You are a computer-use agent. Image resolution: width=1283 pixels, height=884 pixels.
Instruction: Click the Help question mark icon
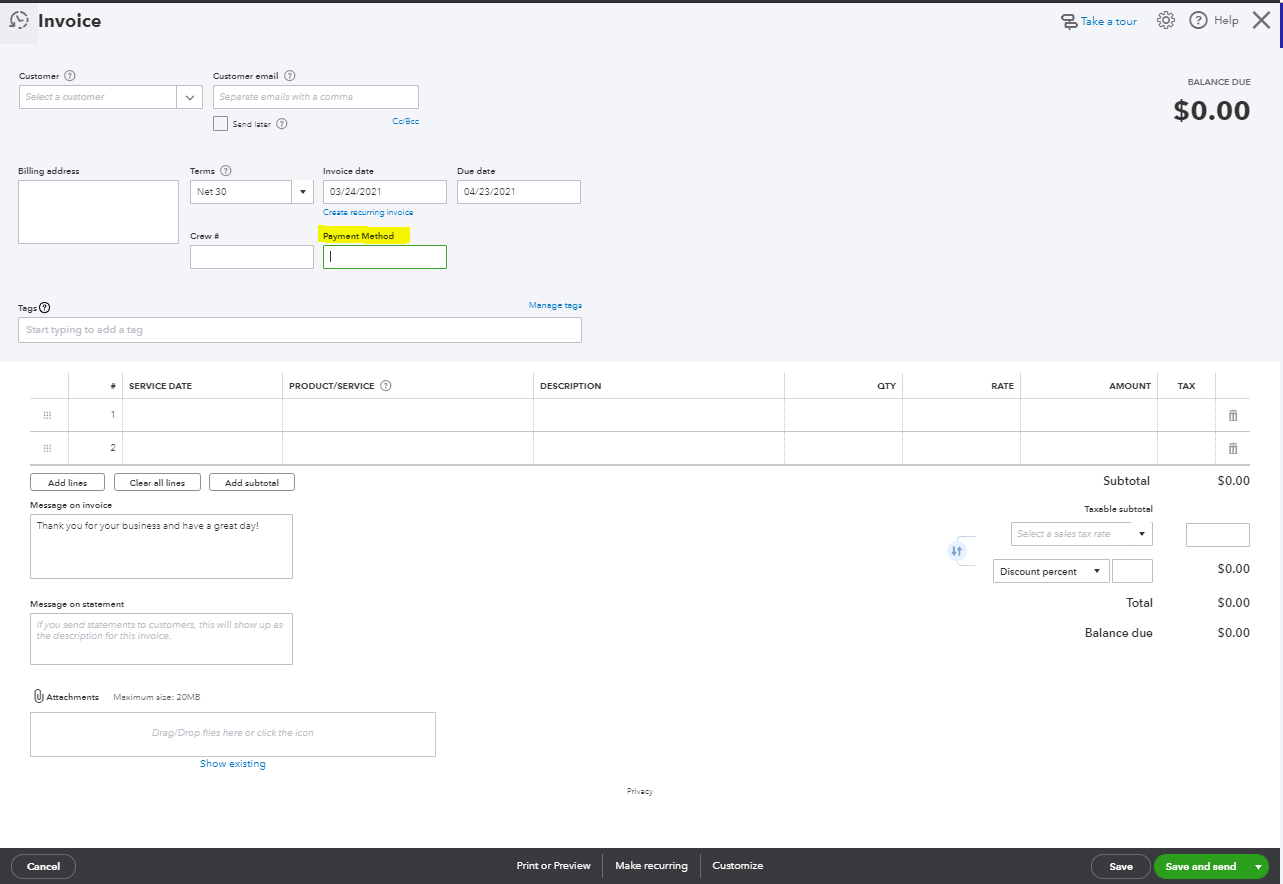point(1198,20)
